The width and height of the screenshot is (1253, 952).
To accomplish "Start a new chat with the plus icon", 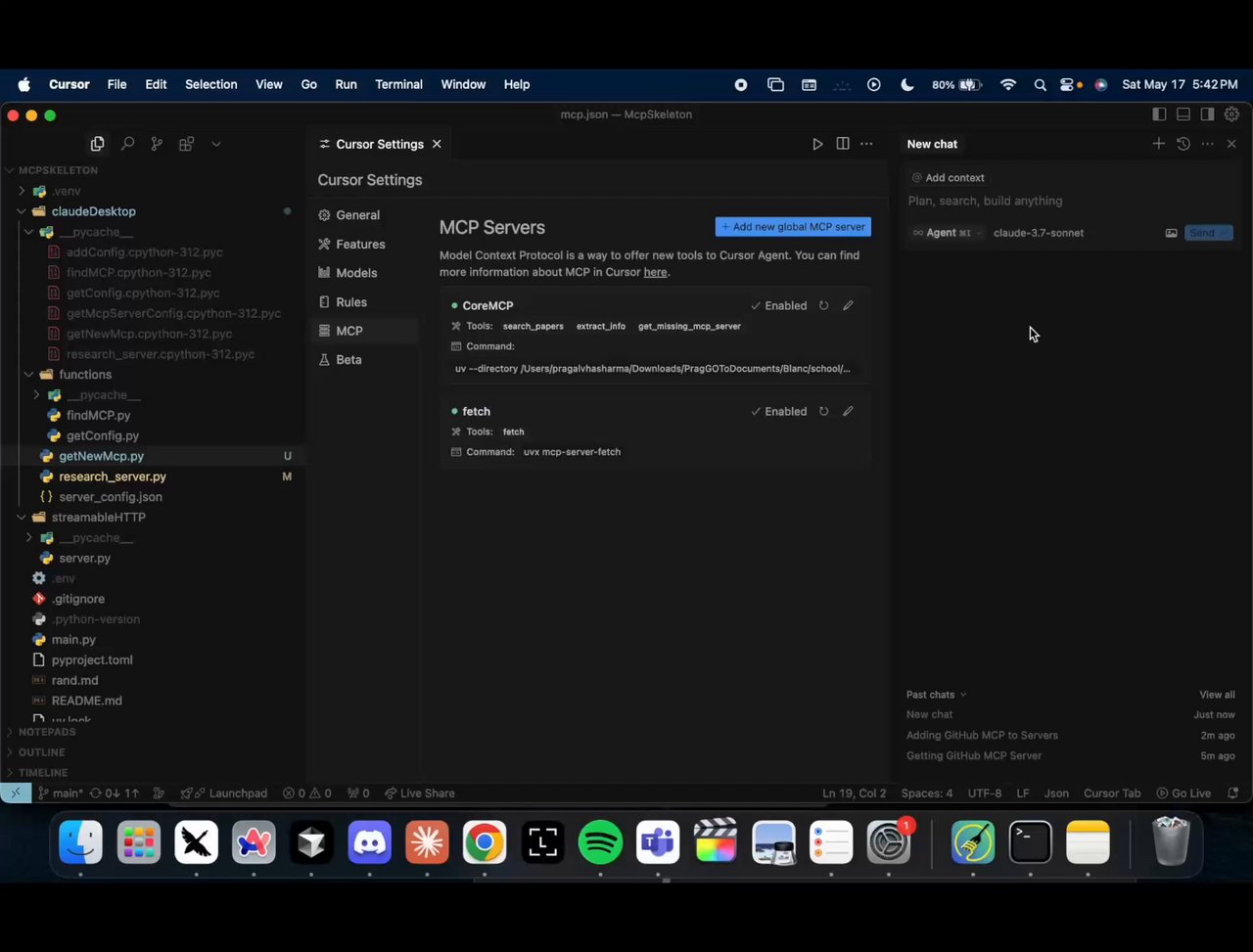I will [x=1159, y=144].
